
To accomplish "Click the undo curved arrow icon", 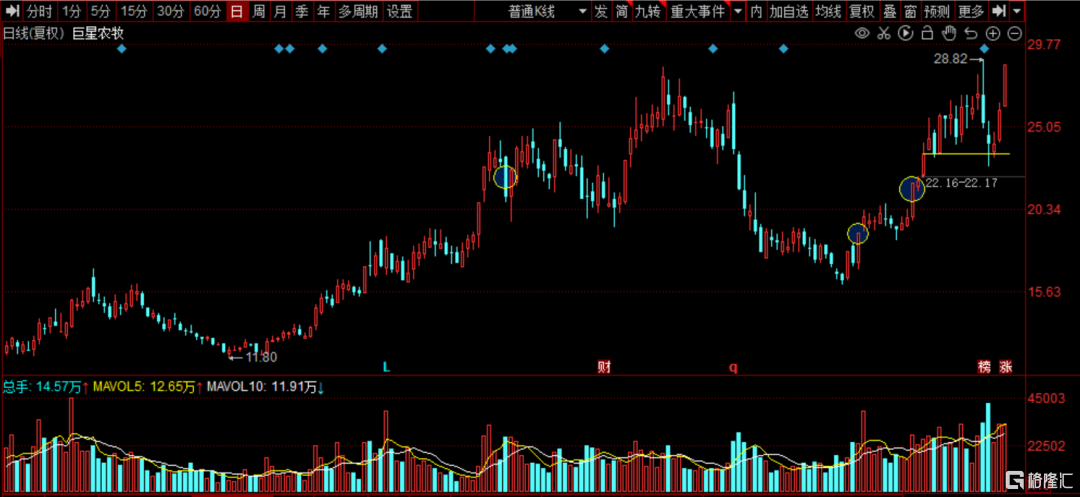I will (x=971, y=33).
